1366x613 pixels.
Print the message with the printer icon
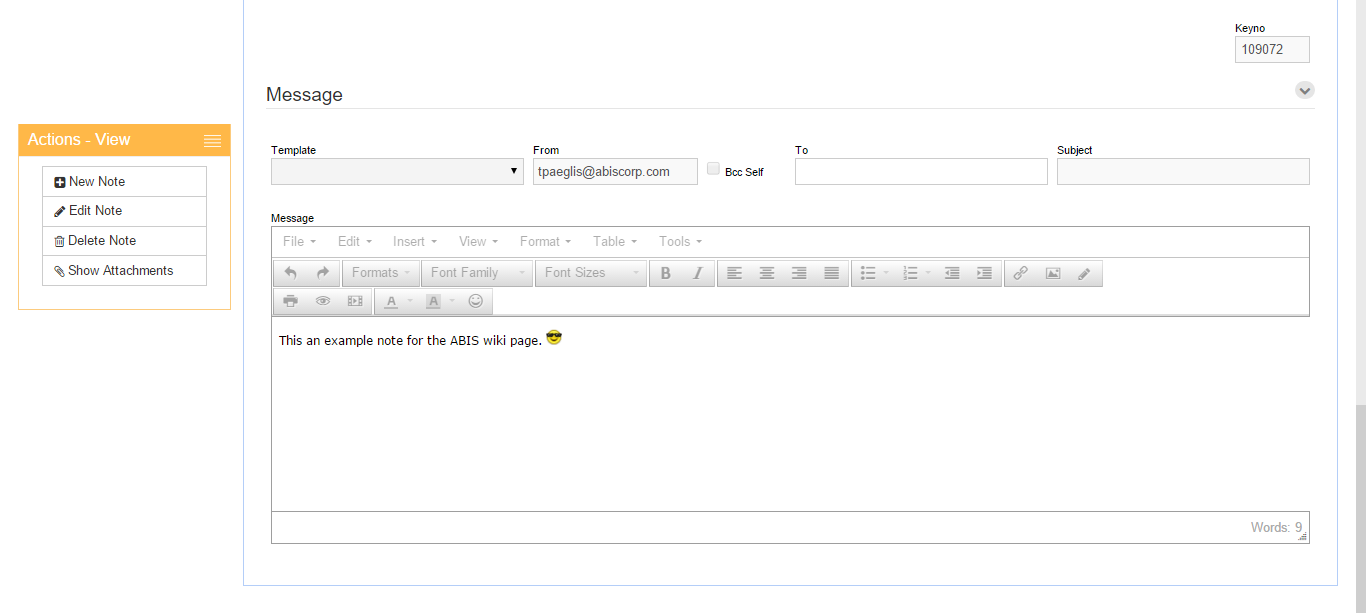(x=290, y=301)
